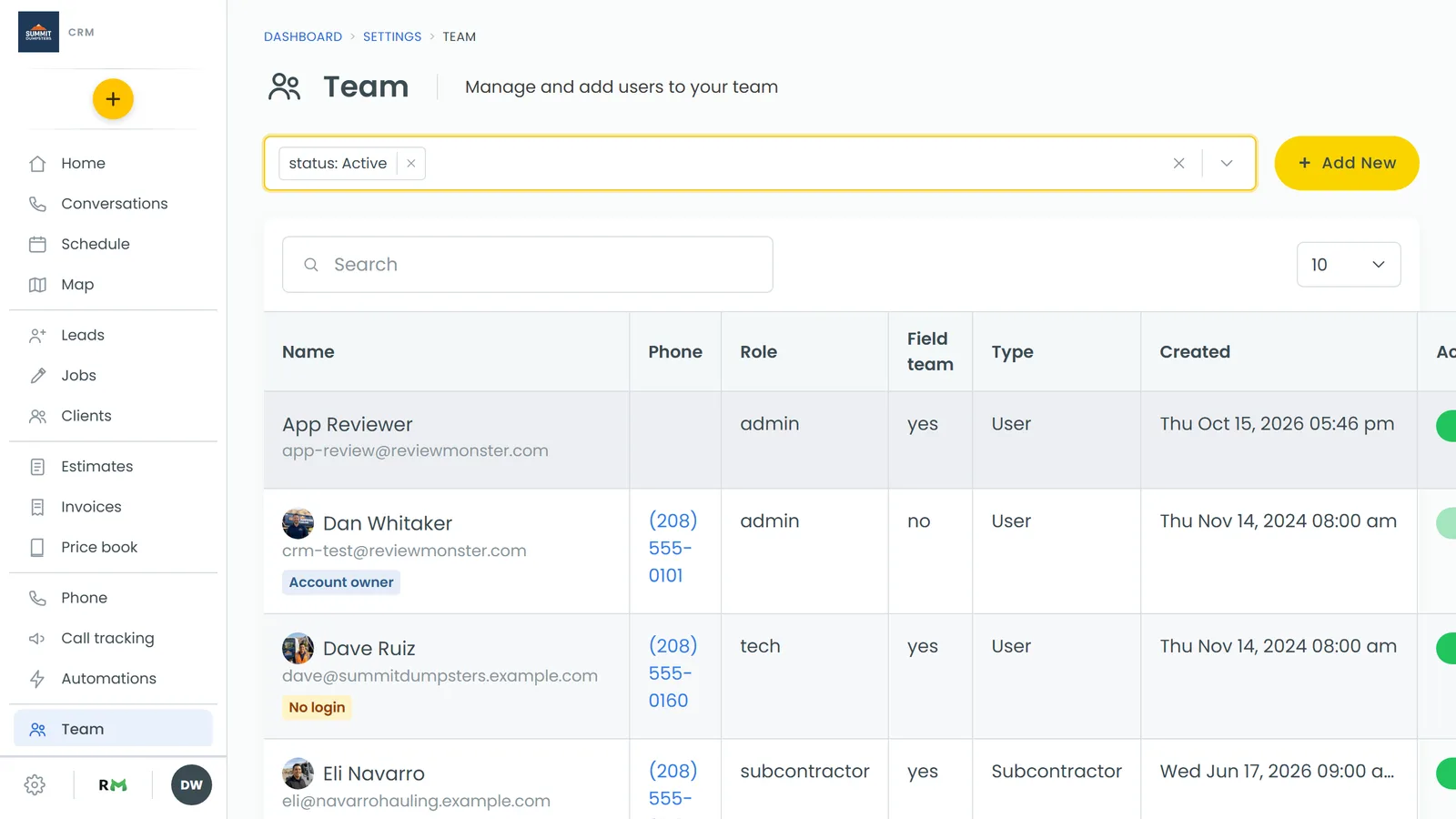Image resolution: width=1456 pixels, height=819 pixels.
Task: Call Dave Ruiz's number (208) 555-0160
Action: tap(672, 673)
